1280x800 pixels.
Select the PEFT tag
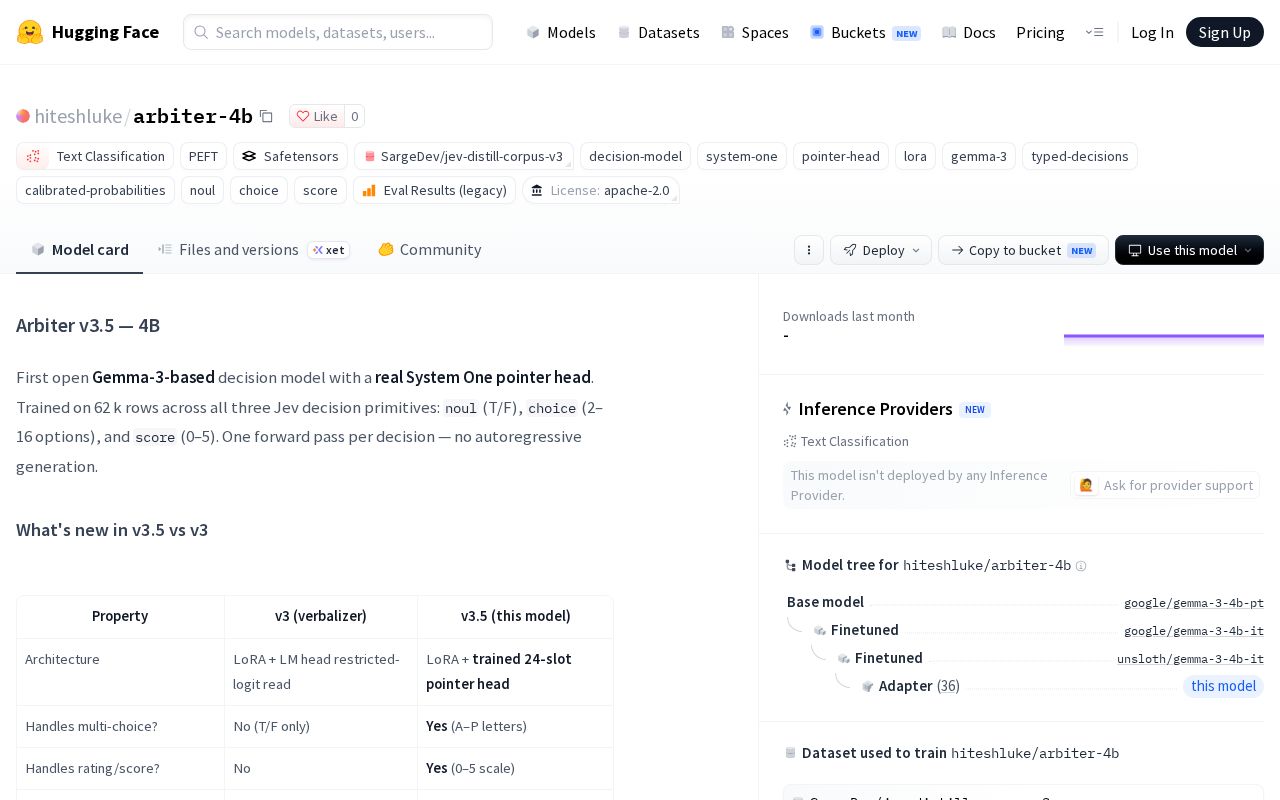point(203,156)
